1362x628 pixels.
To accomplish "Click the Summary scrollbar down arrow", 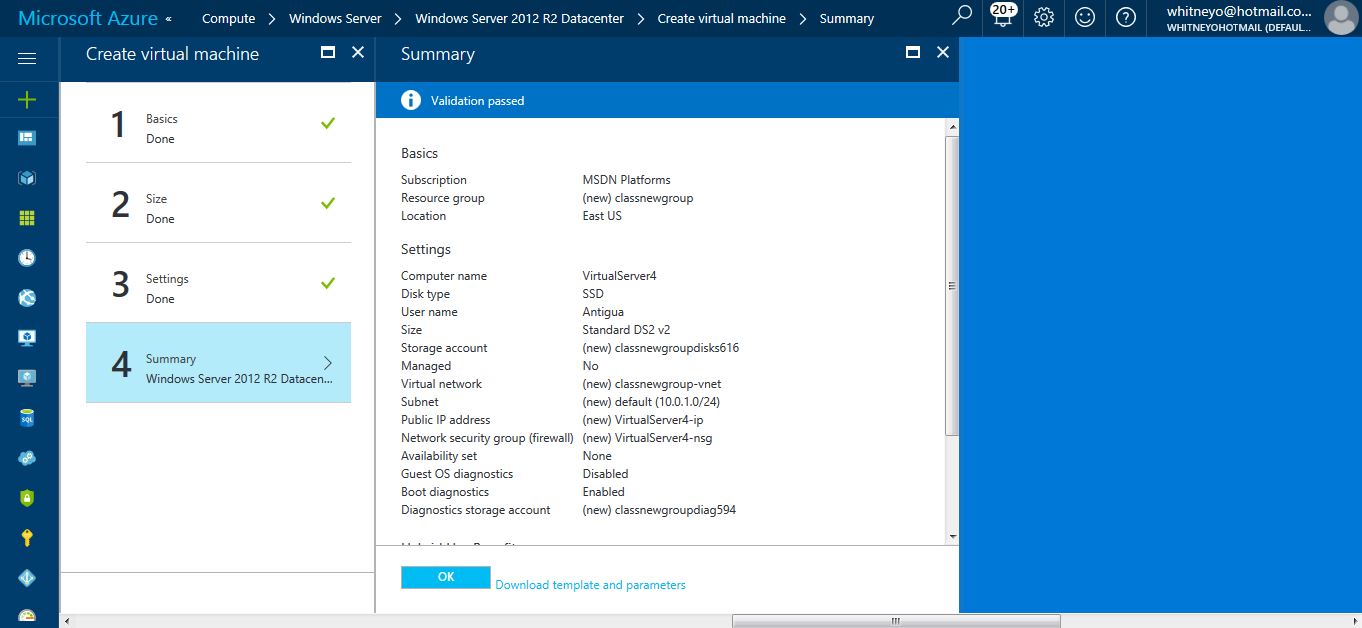I will pos(952,538).
